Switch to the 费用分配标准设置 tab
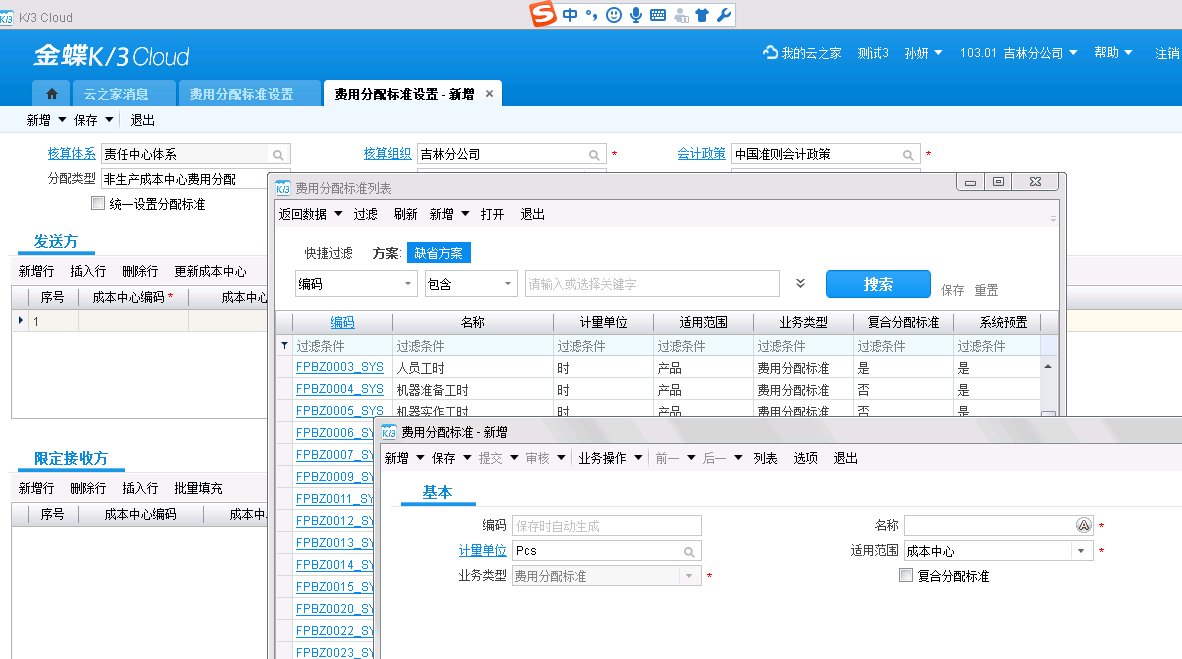The height and width of the screenshot is (659, 1182). click(x=240, y=92)
